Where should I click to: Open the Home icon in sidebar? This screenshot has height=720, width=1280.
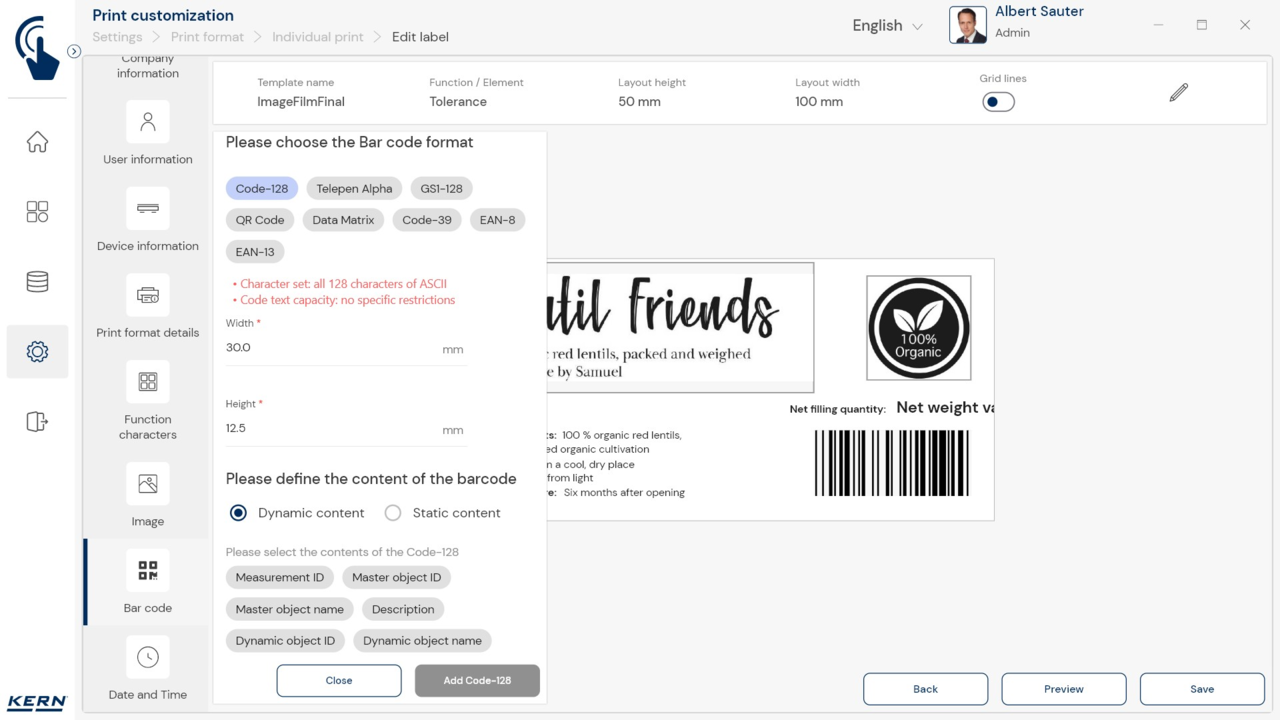pyautogui.click(x=37, y=142)
